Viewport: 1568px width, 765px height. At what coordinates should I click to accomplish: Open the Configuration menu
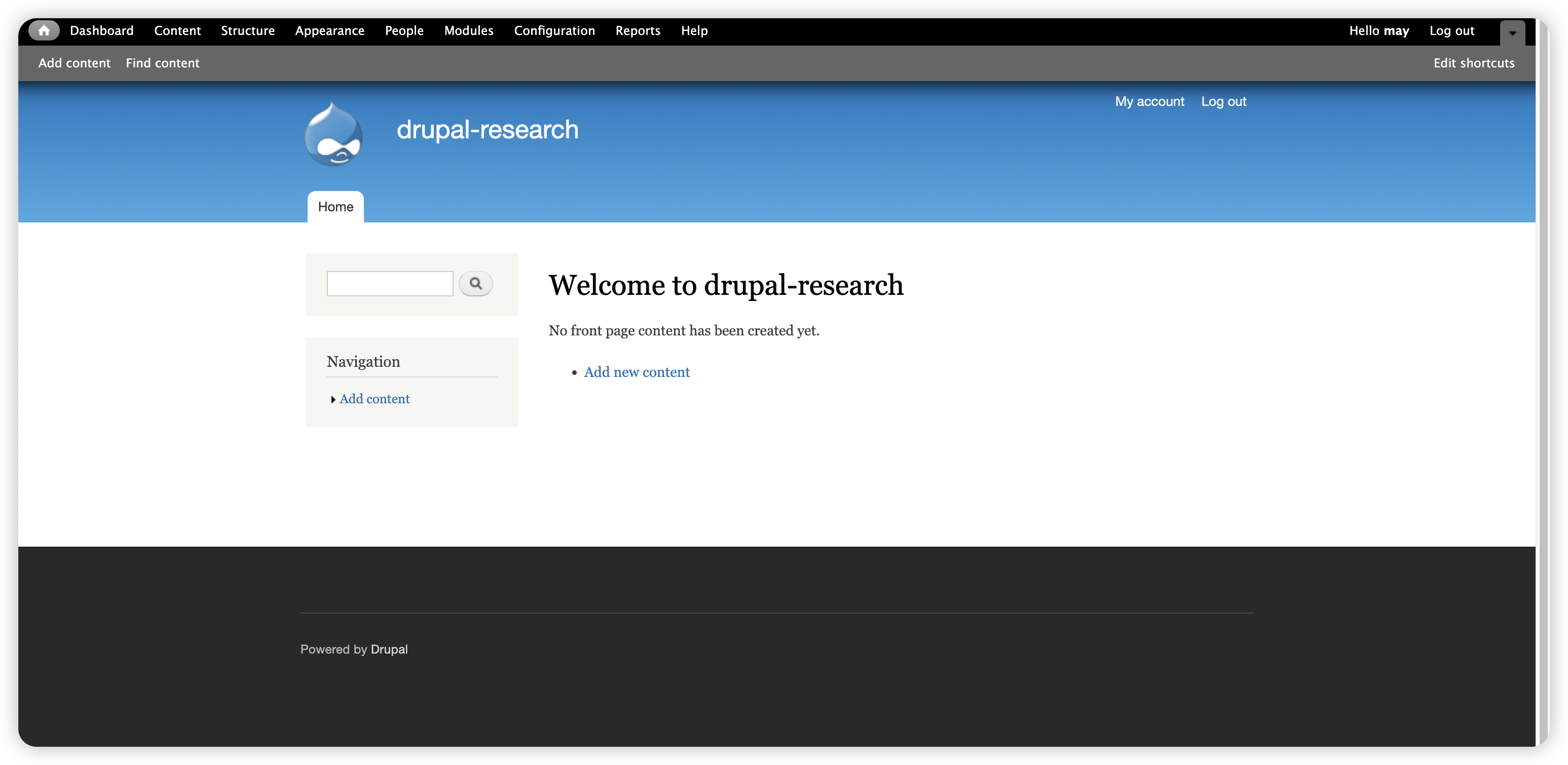(x=554, y=30)
